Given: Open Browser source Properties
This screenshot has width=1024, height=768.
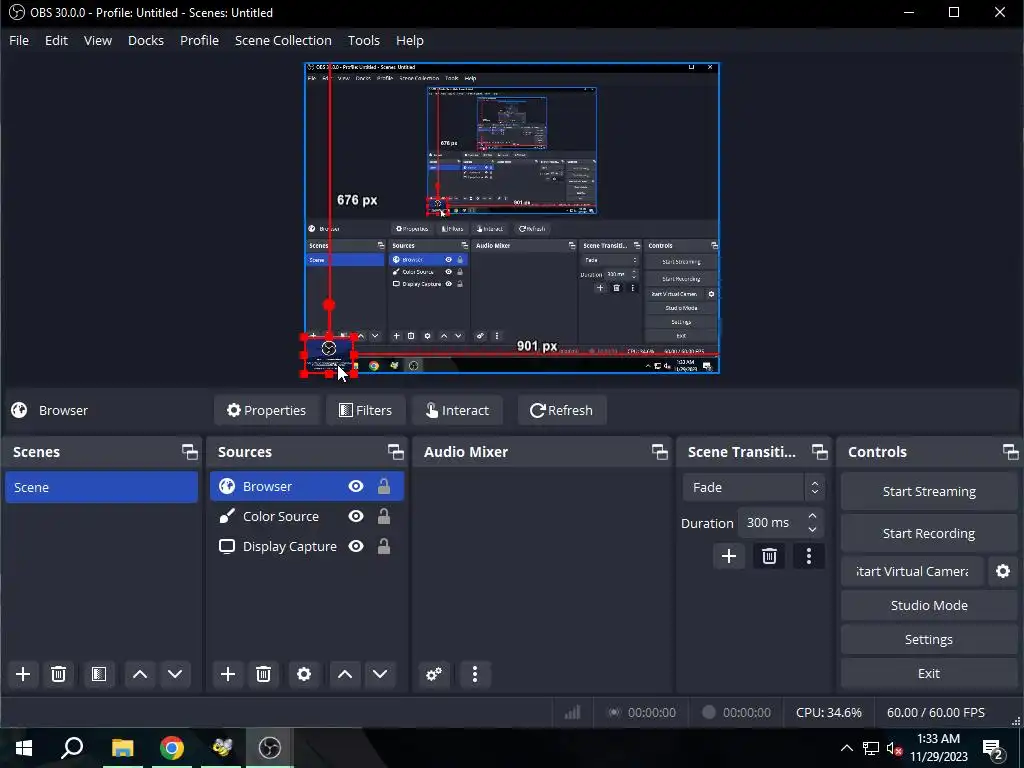Looking at the screenshot, I should [266, 410].
